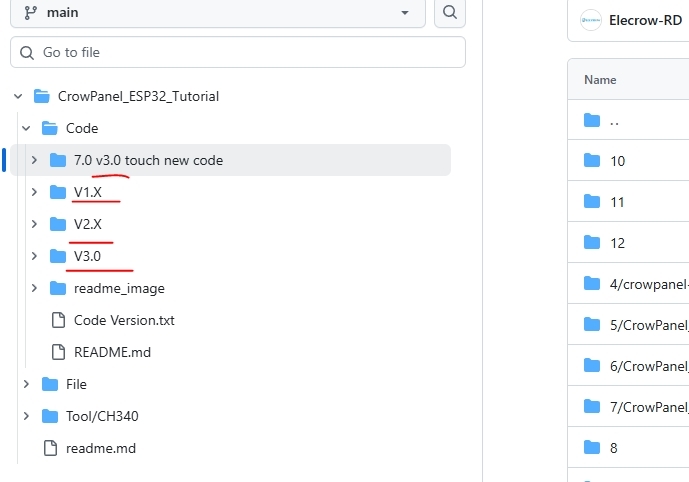Open the root readme.md file
Image resolution: width=689 pixels, height=482 pixels.
pos(100,448)
